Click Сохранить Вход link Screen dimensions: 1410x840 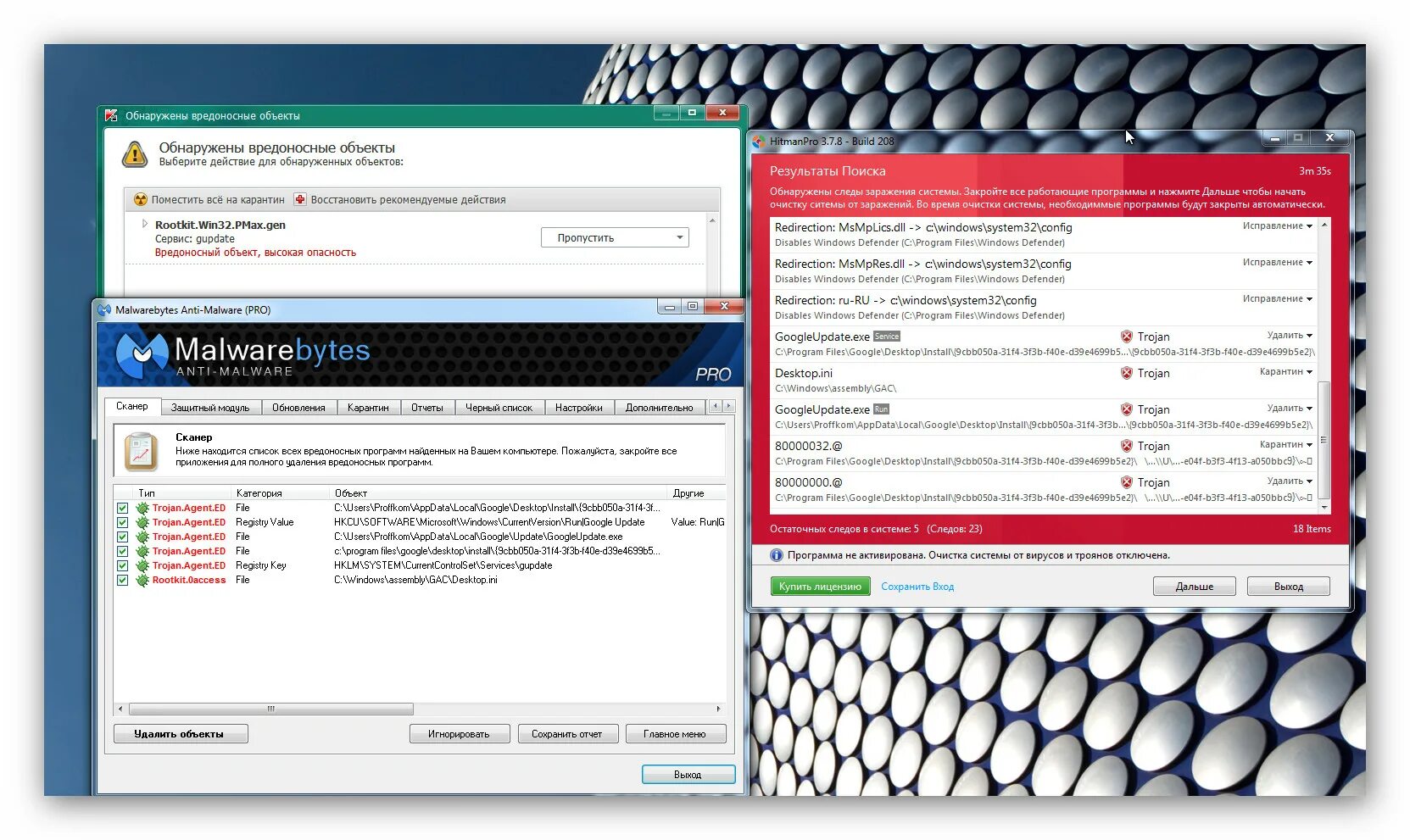[x=917, y=587]
